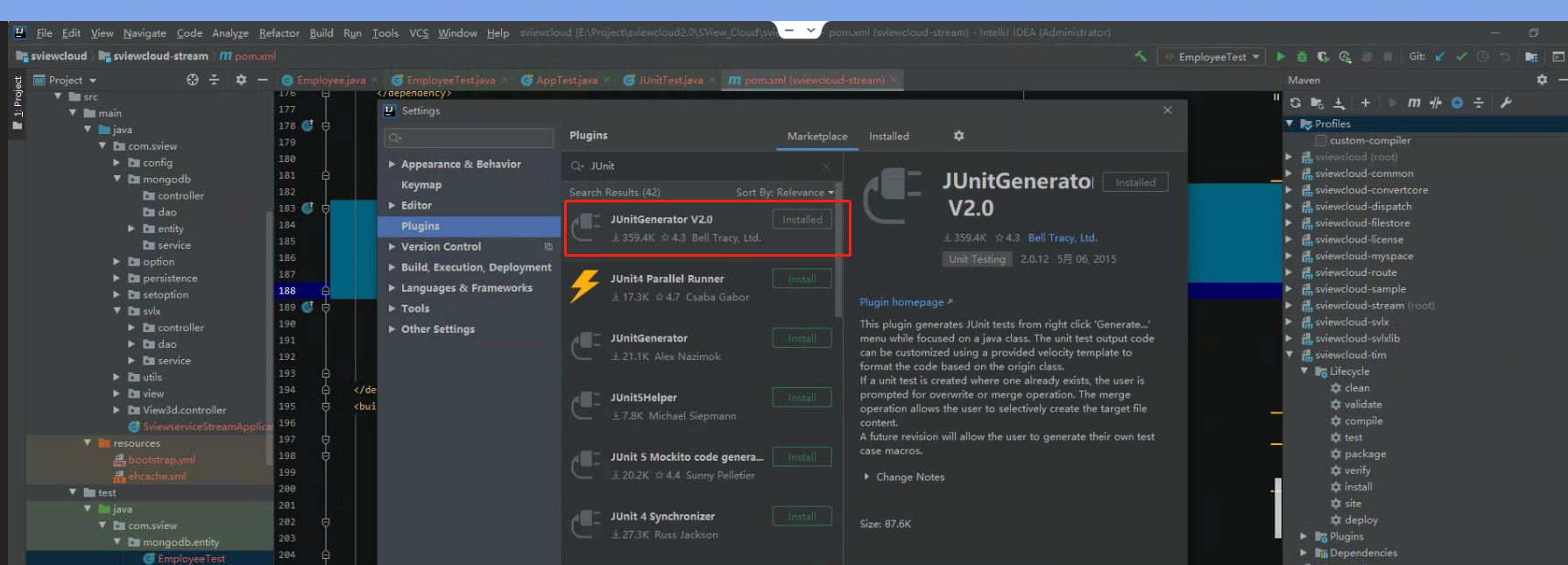Collapse the mongodb folder in Project tree
This screenshot has width=1568, height=565.
click(117, 179)
